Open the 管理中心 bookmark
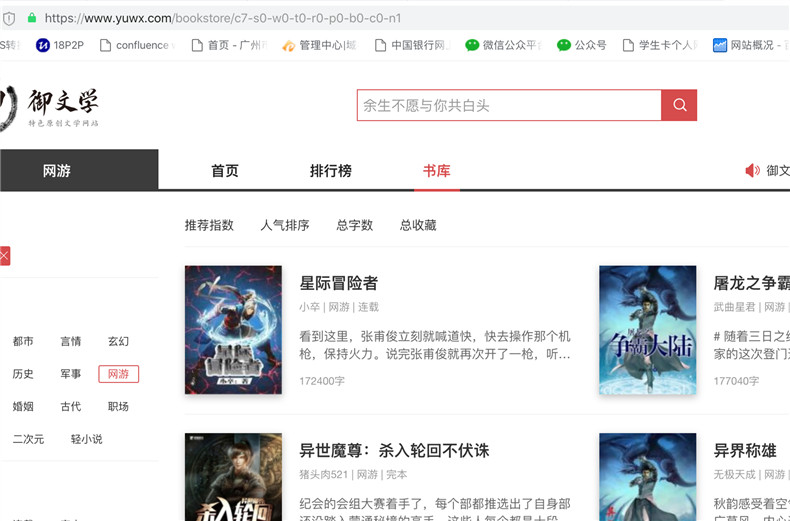The image size is (790, 521). pos(319,45)
